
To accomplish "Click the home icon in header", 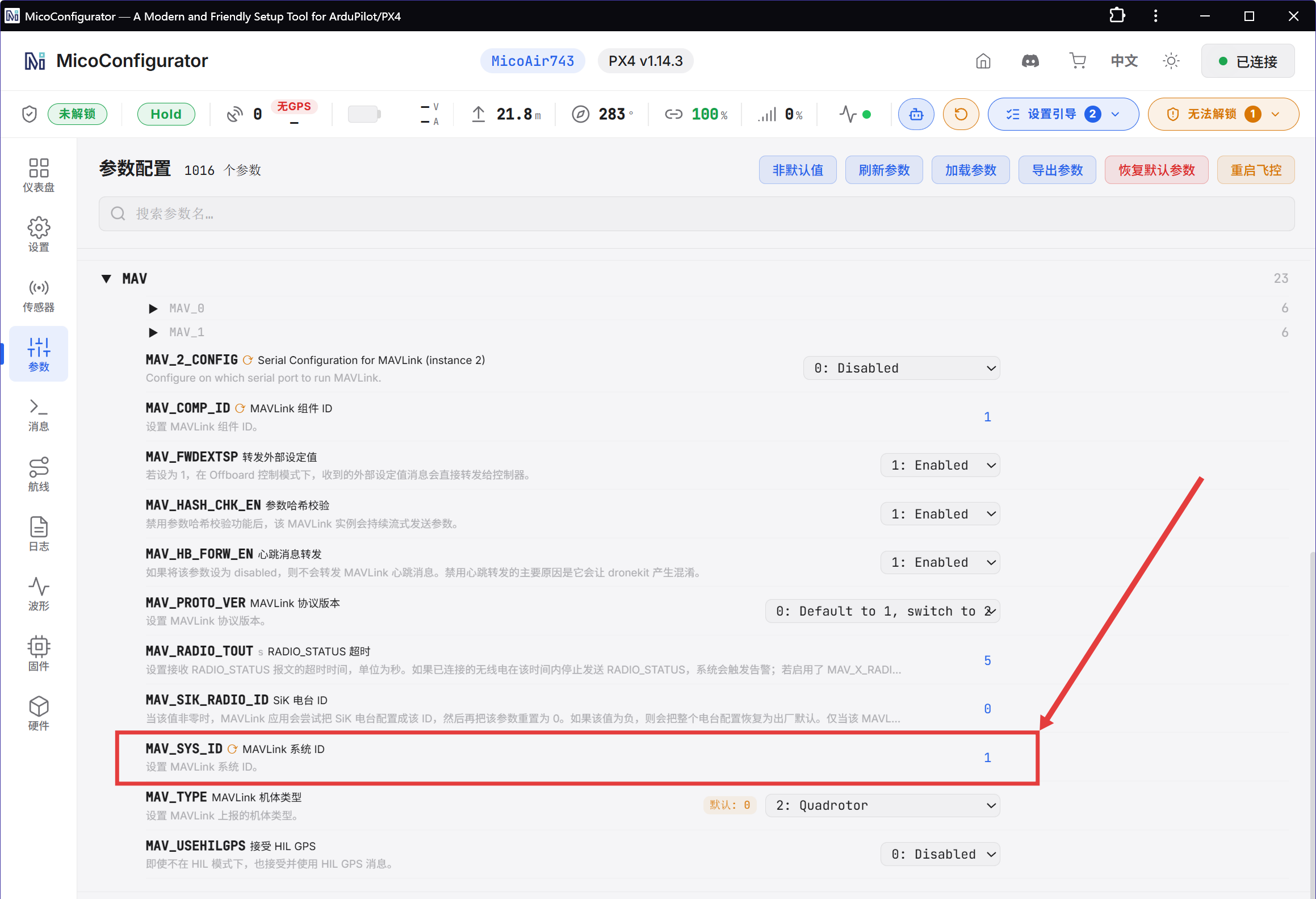I will 983,61.
